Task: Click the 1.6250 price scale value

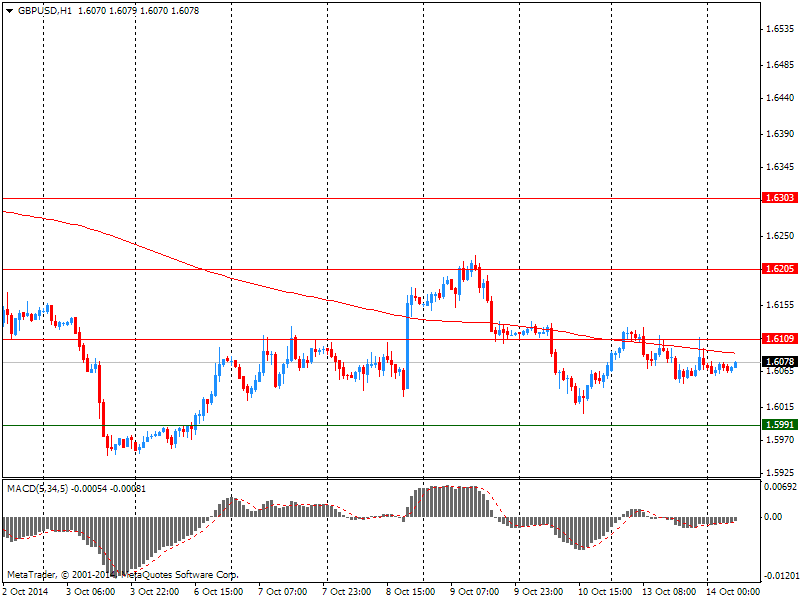Action: tap(780, 236)
